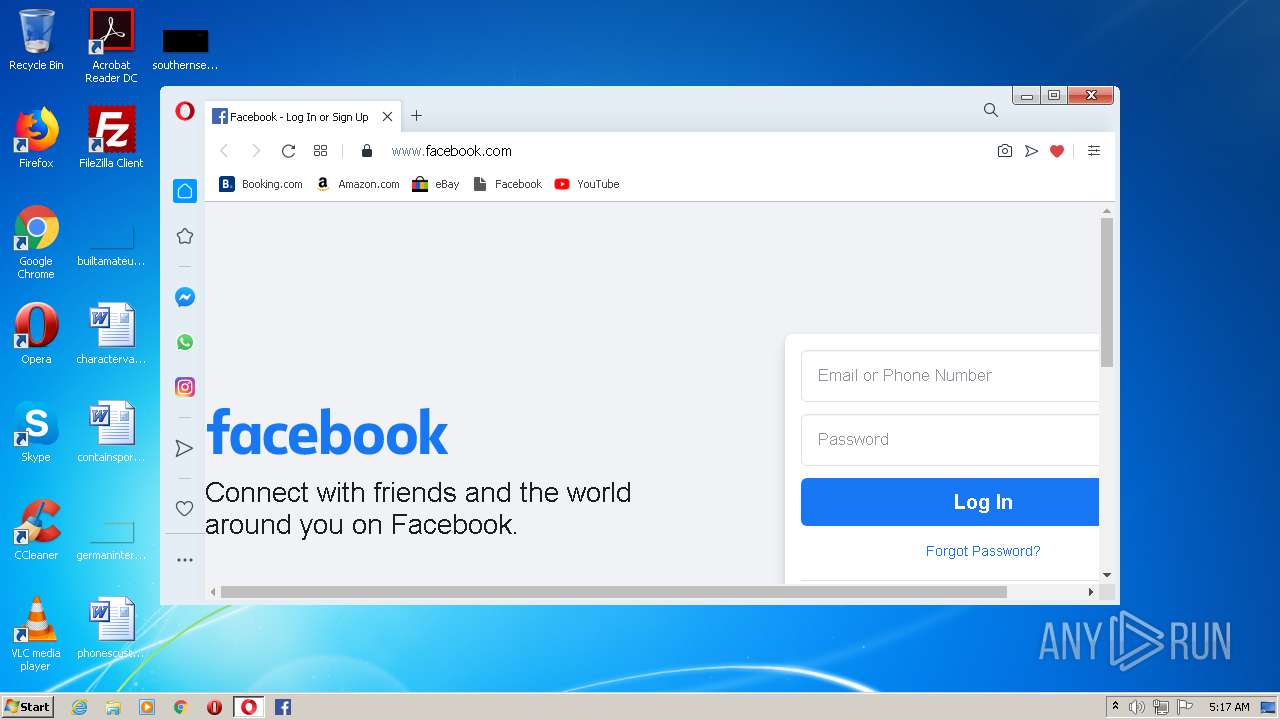The height and width of the screenshot is (720, 1280).
Task: Open the Windows Start menu
Action: [x=27, y=707]
